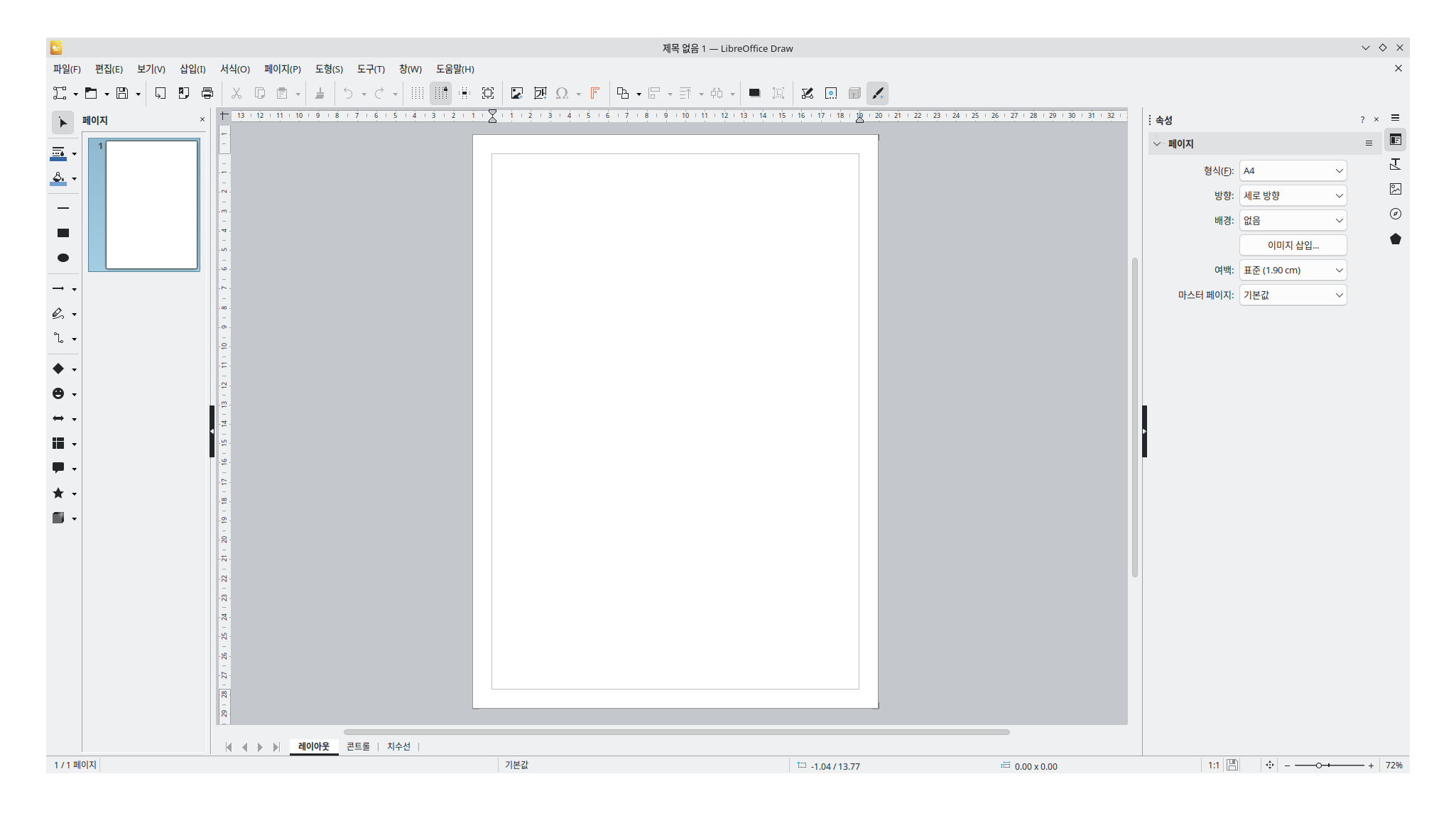The image size is (1456, 828).
Task: Export directly as PDF
Action: tap(184, 93)
